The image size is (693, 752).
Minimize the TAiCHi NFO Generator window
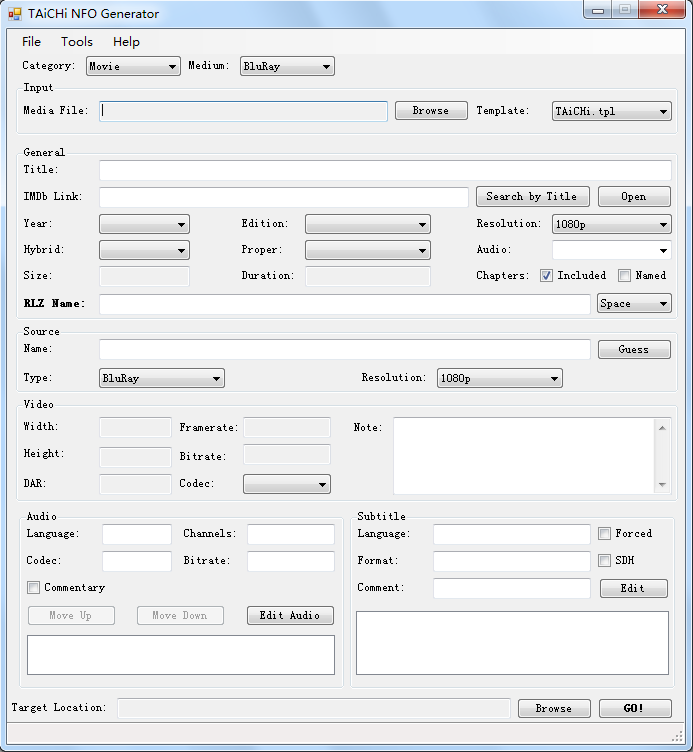598,10
